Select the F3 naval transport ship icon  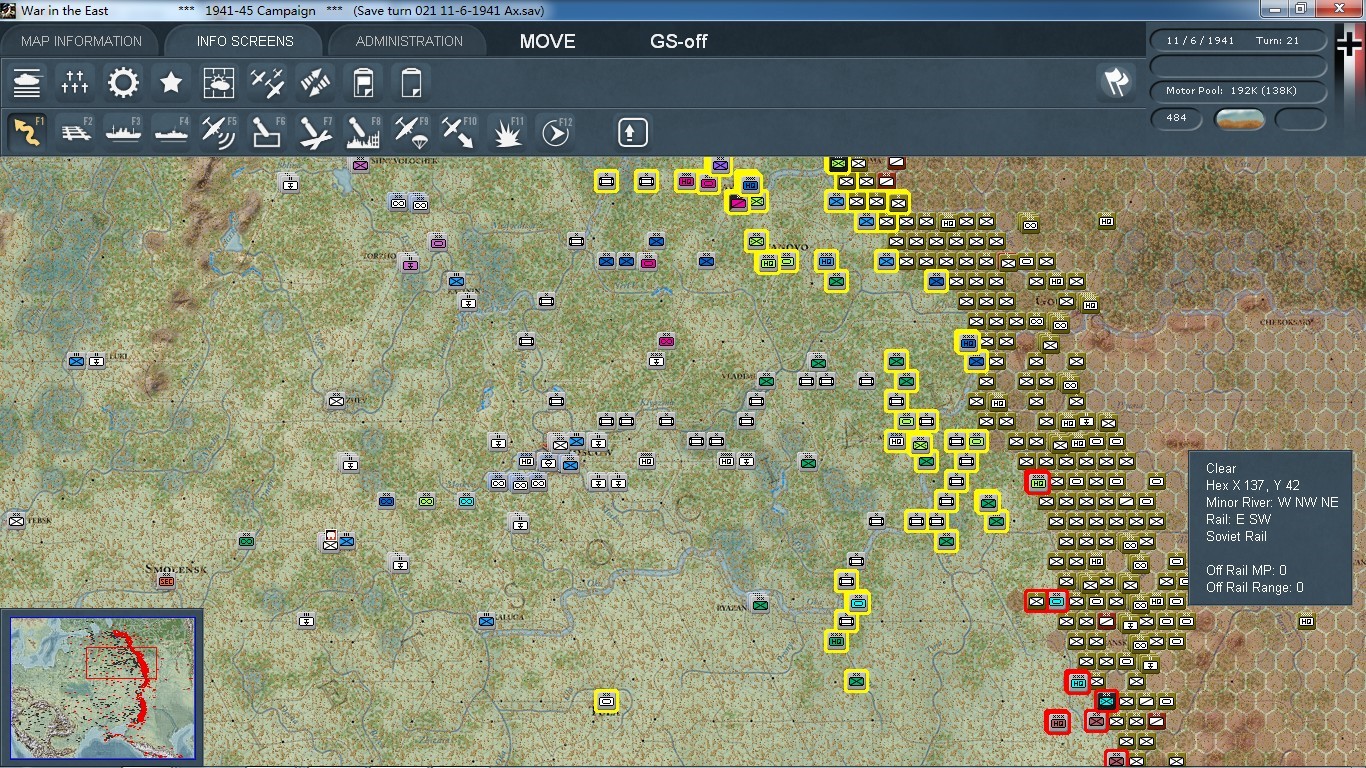[123, 131]
